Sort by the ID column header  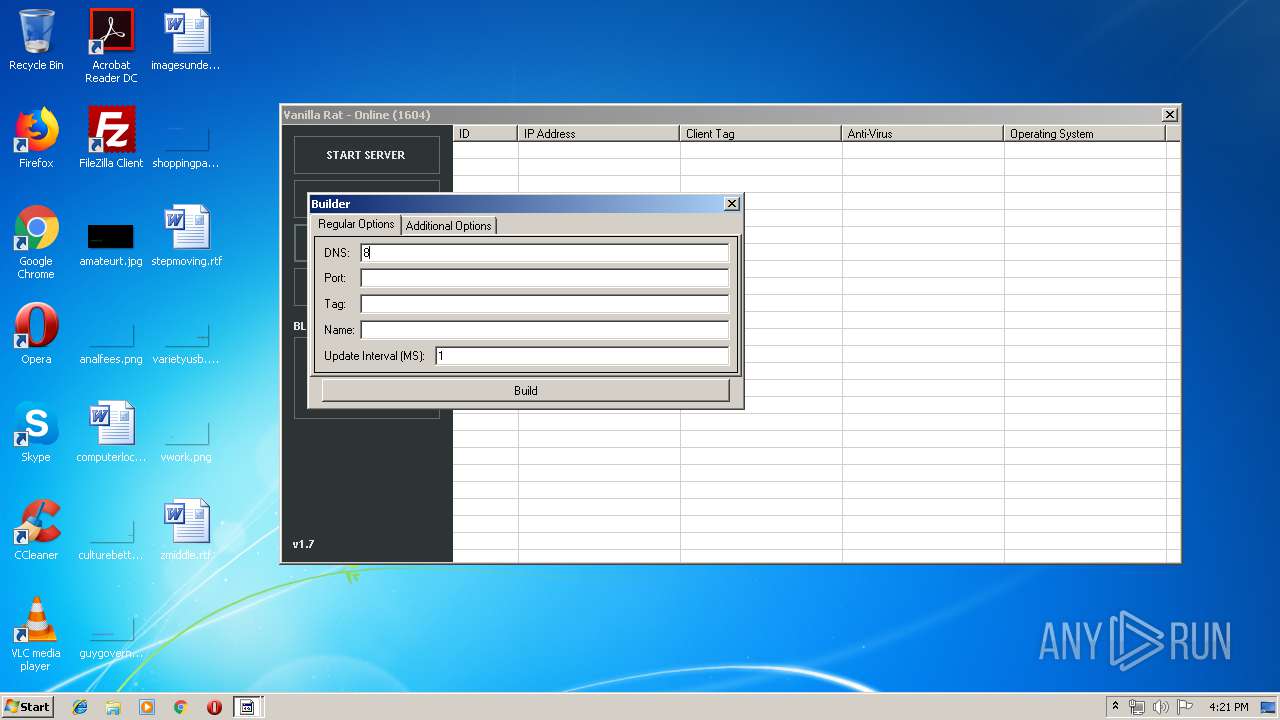point(485,133)
